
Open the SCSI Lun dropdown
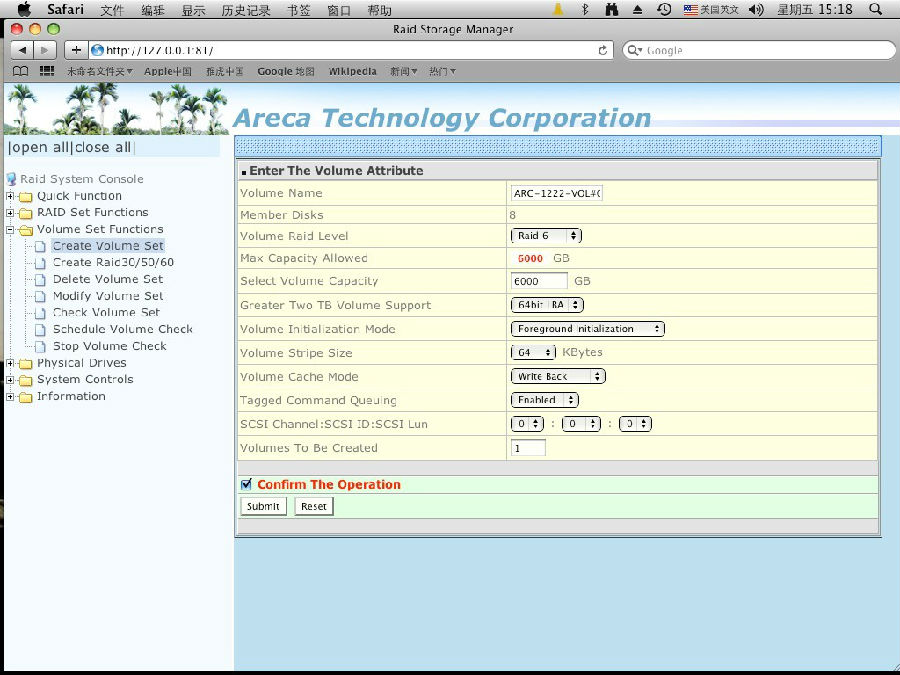point(635,424)
